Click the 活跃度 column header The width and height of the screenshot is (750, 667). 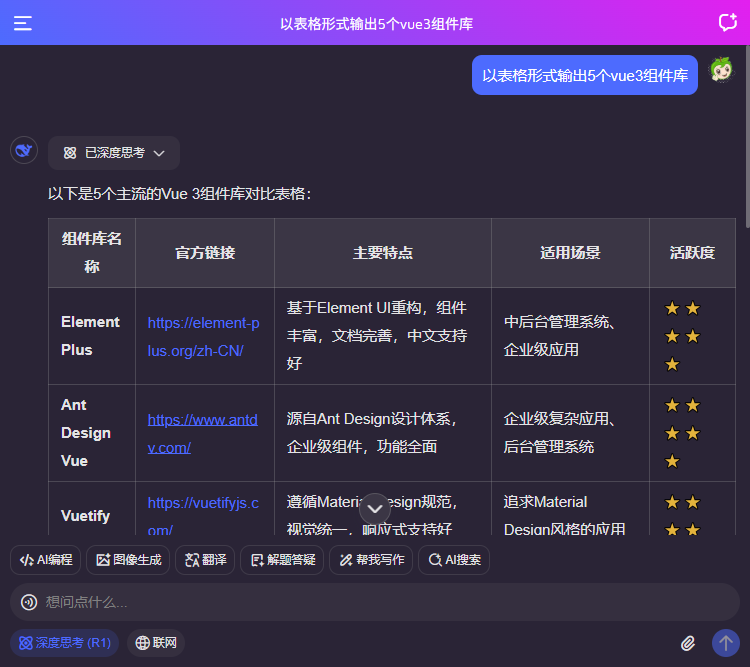692,253
